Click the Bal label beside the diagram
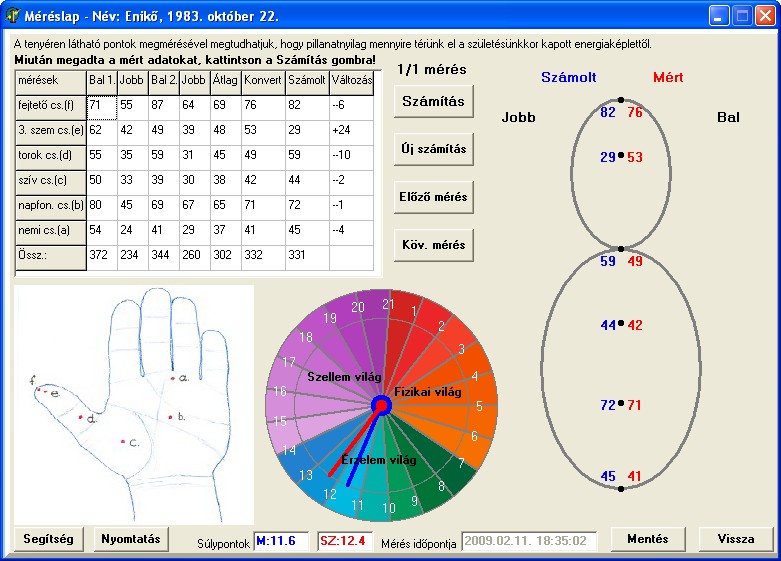This screenshot has width=781, height=561. (728, 118)
